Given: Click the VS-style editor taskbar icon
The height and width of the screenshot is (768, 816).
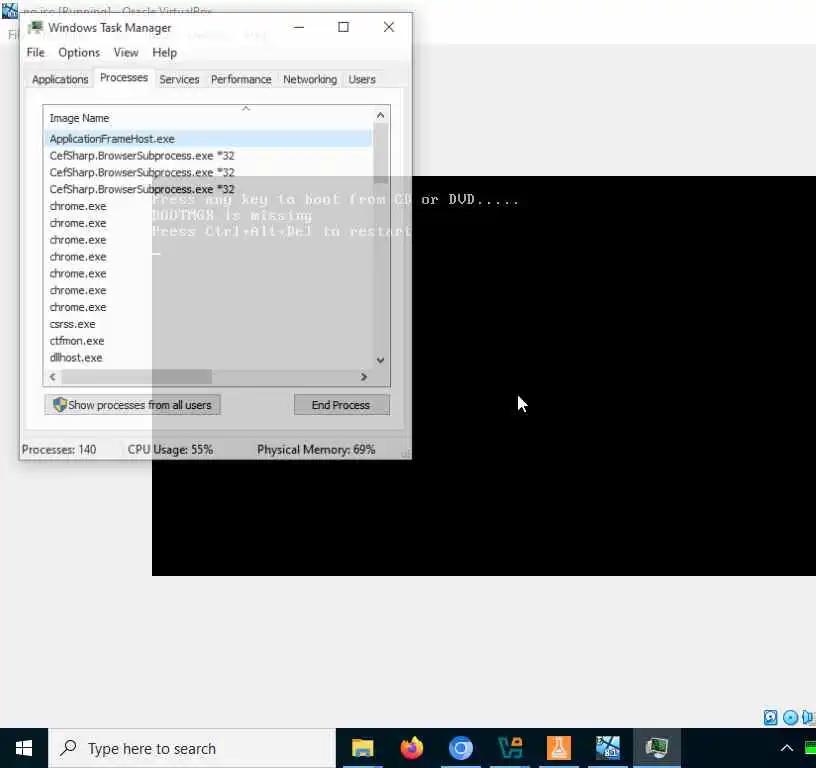Looking at the screenshot, I should (x=510, y=748).
